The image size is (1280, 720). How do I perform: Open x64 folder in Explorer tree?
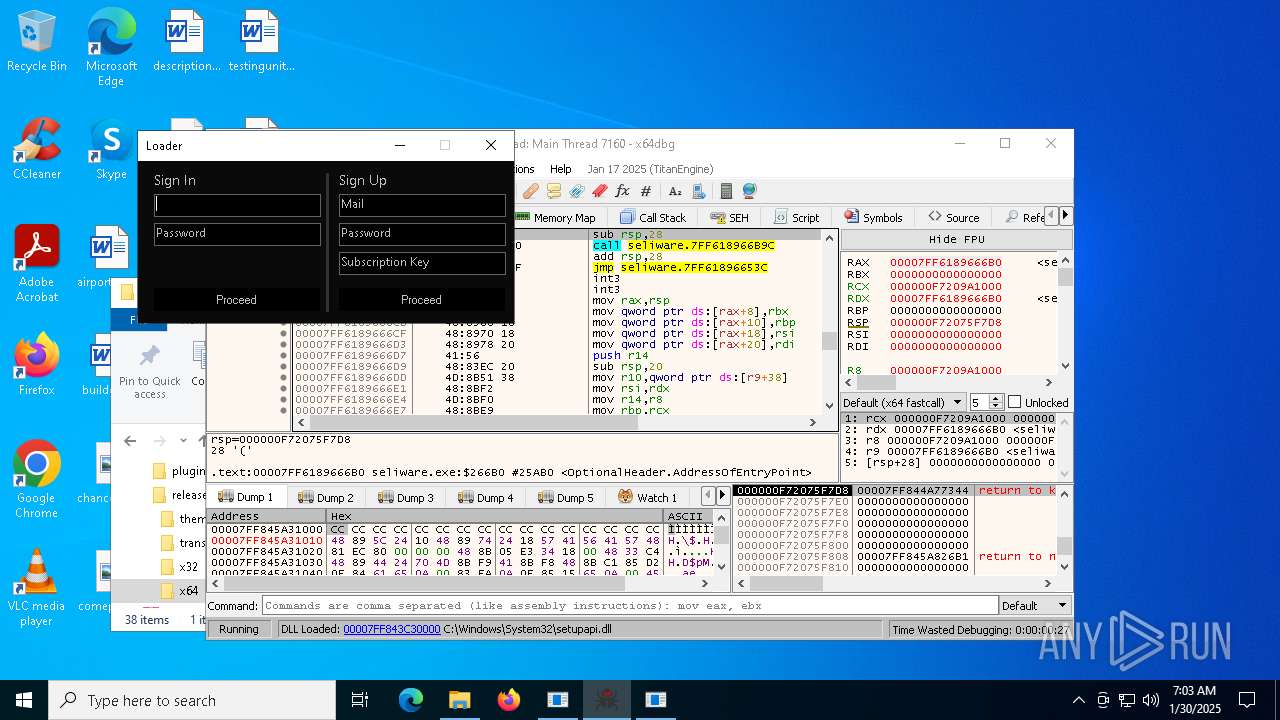[x=189, y=591]
